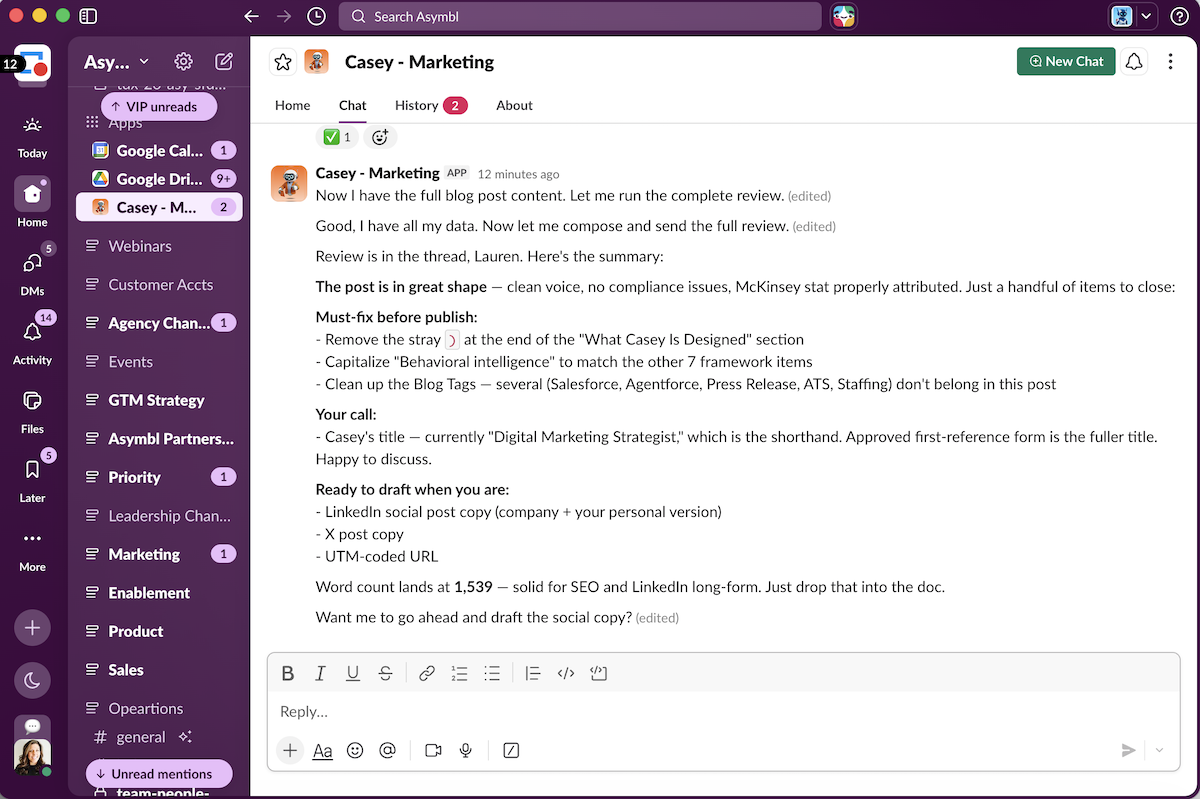The width and height of the screenshot is (1200, 799).
Task: Jump to VIP unreads
Action: click(x=158, y=106)
